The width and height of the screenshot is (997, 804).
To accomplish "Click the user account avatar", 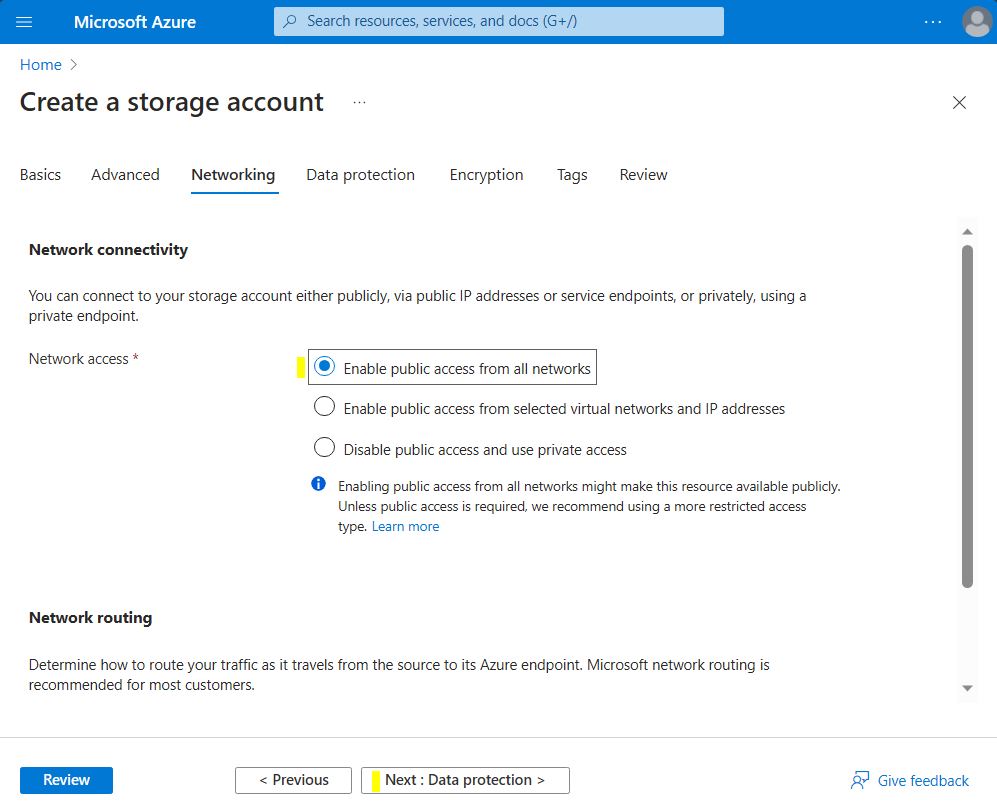I will (976, 21).
